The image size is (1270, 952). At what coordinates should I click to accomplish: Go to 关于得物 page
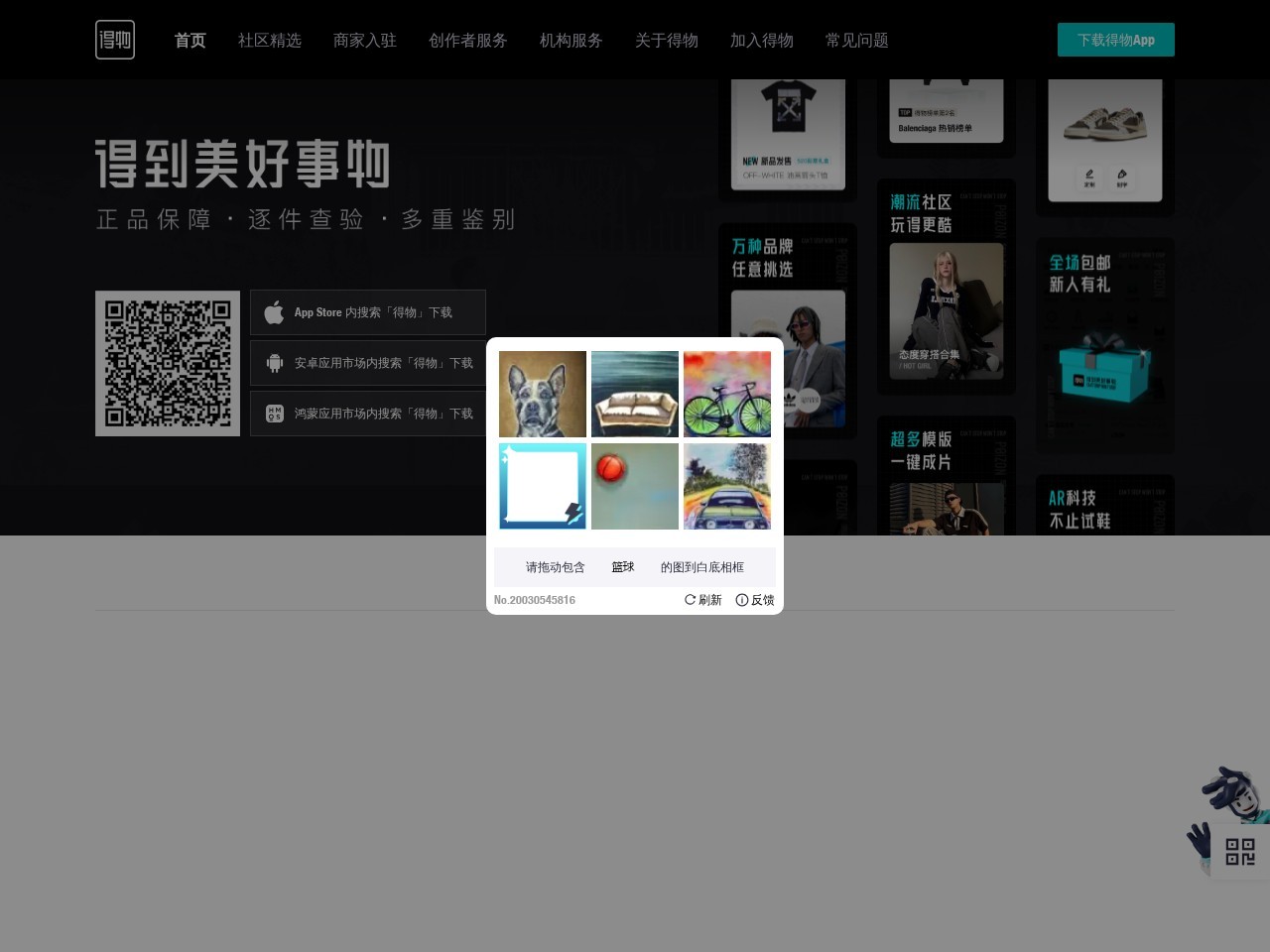[667, 41]
